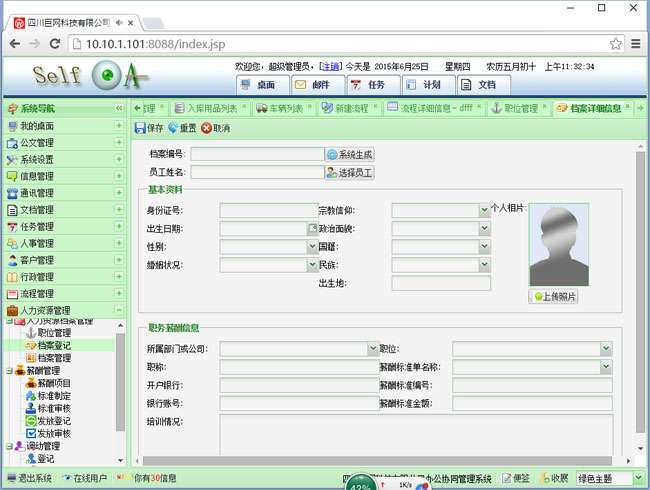Collapse the 薪酬管理 tree node

pyautogui.click(x=9, y=370)
